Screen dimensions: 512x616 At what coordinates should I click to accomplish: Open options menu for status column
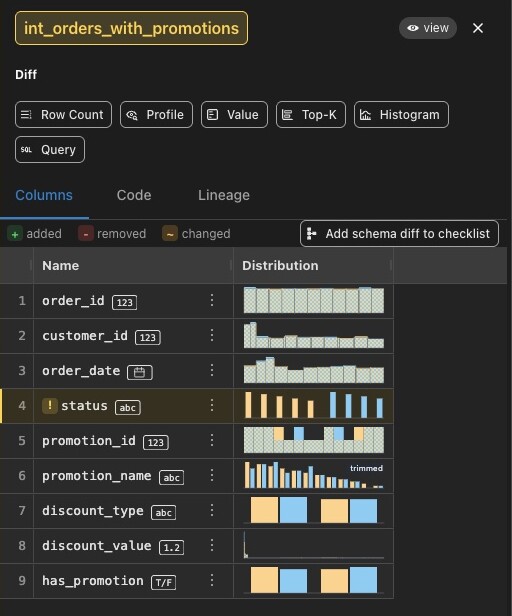click(212, 405)
